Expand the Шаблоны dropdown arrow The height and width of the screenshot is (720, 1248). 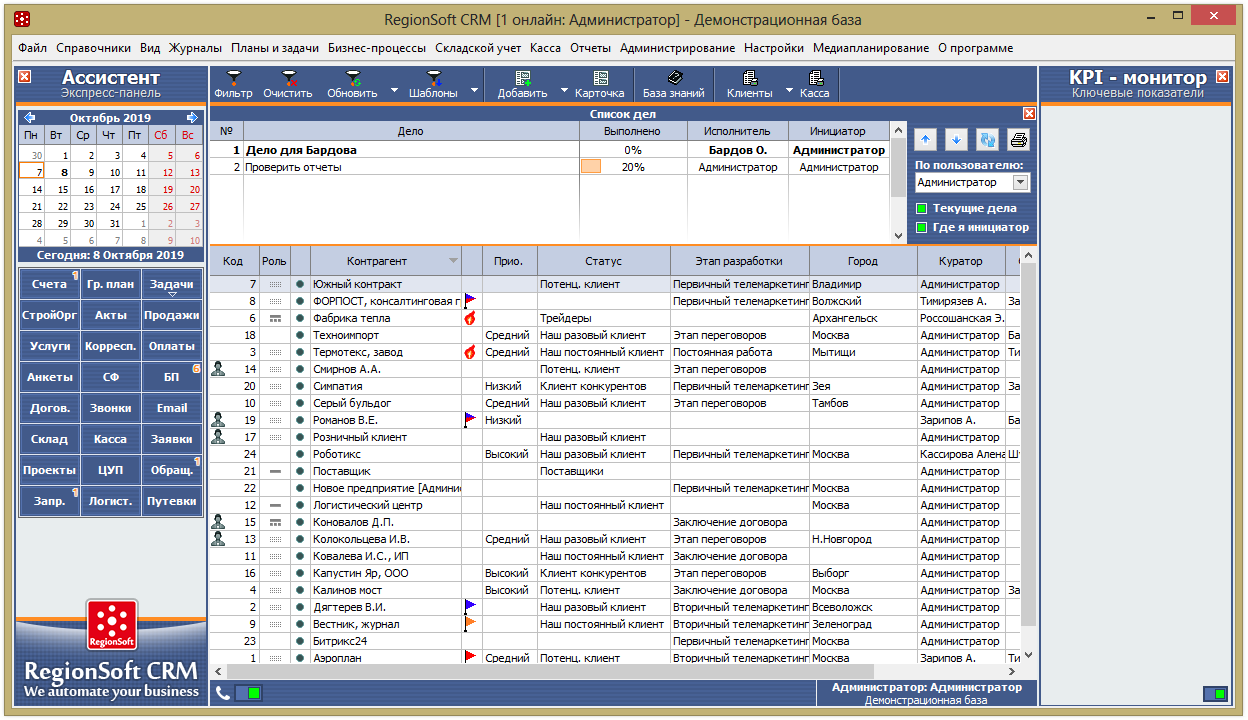[474, 91]
